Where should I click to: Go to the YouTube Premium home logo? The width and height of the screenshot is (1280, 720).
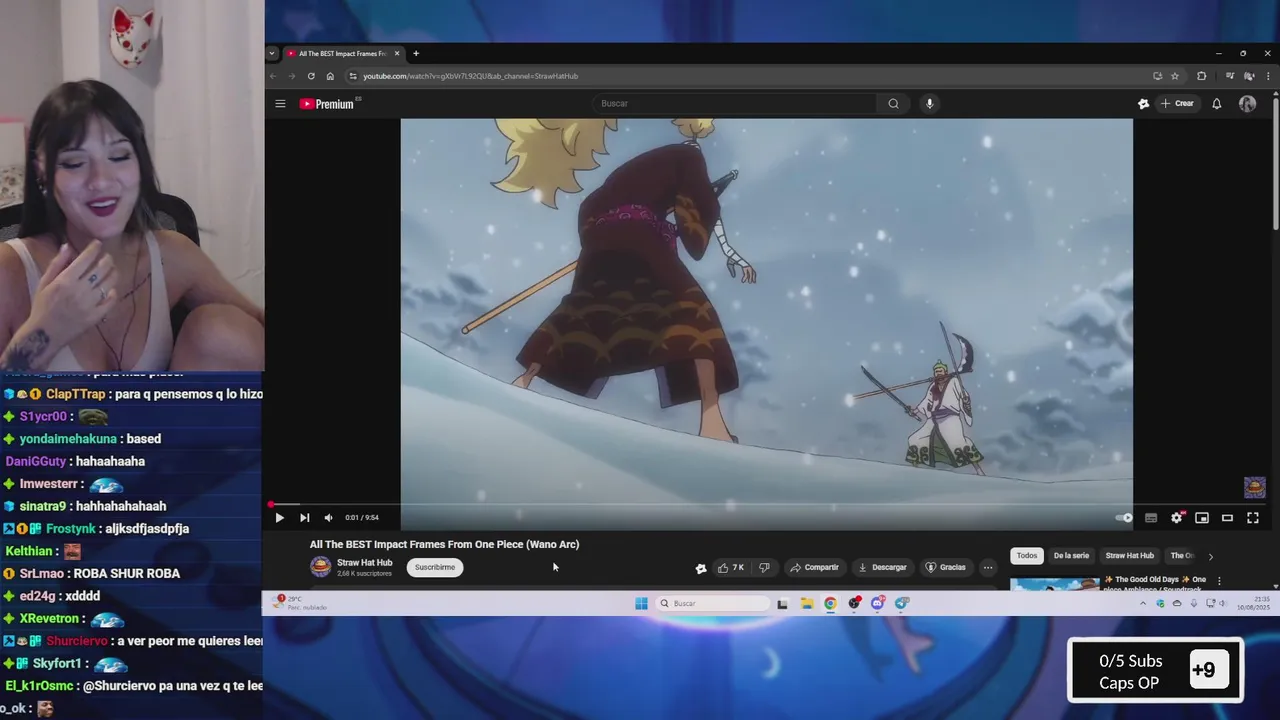tap(327, 104)
